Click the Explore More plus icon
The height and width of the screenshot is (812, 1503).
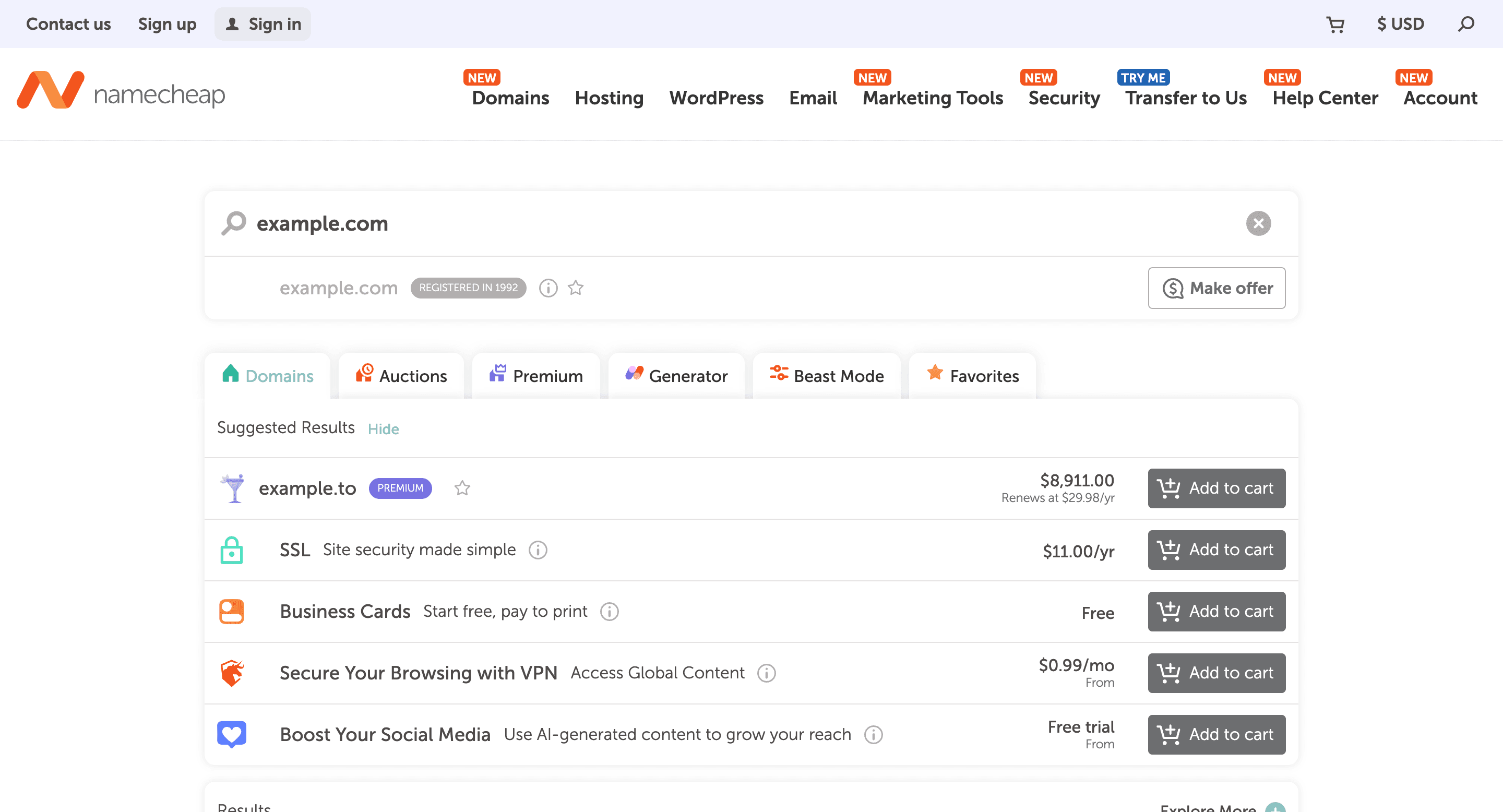coord(1275,807)
